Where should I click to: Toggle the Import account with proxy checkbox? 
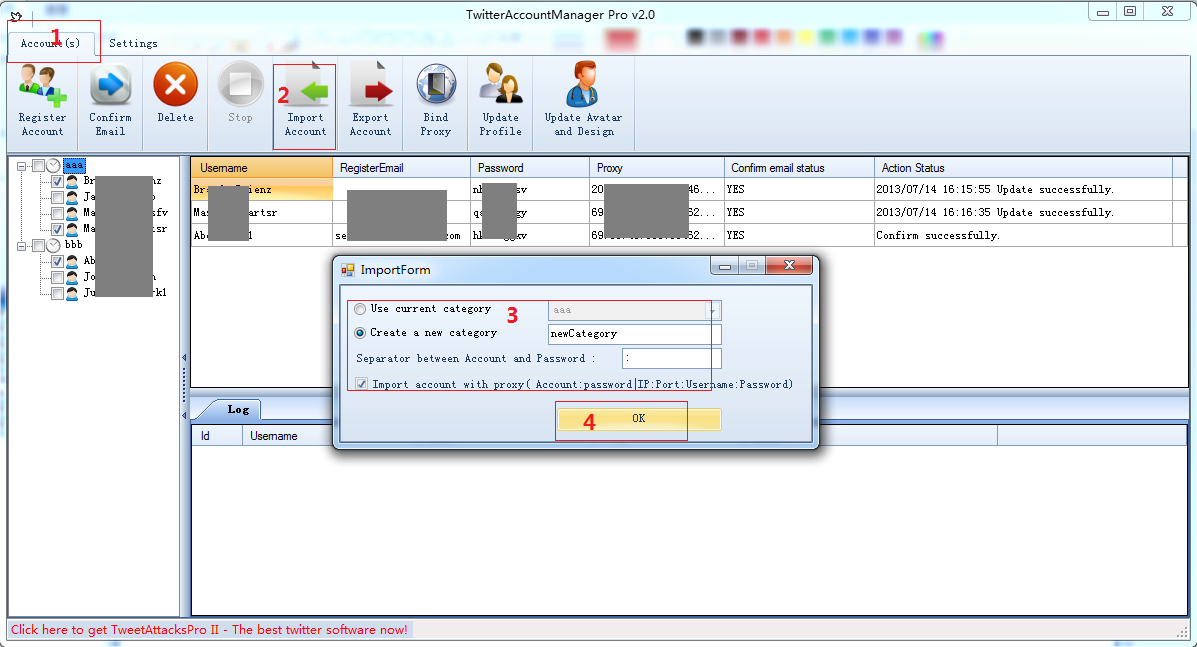coord(360,384)
